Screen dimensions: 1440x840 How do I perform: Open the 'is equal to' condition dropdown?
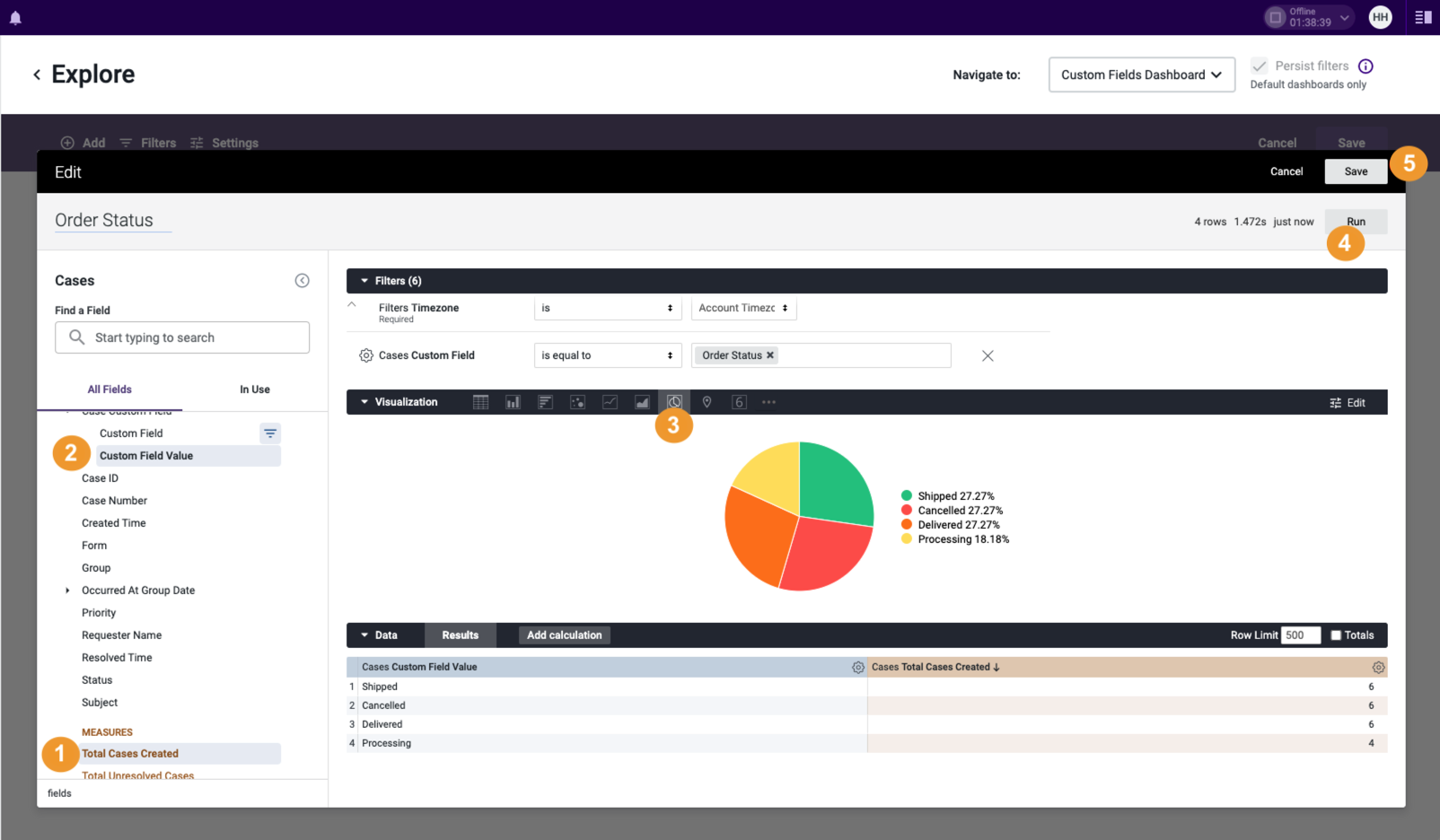point(608,355)
